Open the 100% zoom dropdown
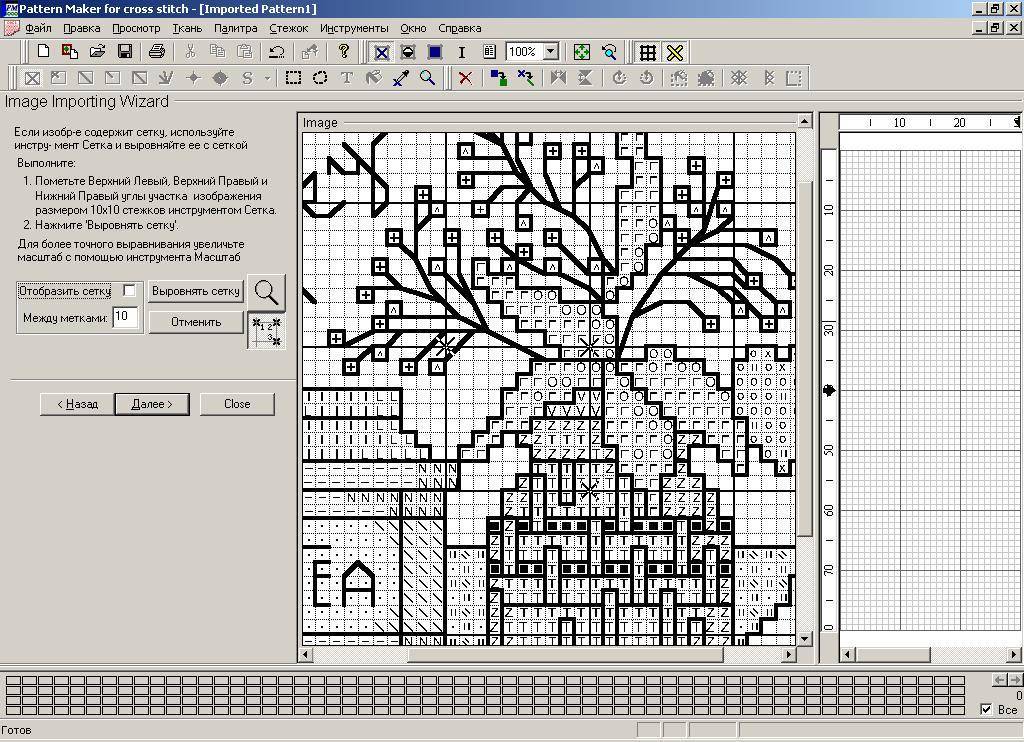 tap(551, 52)
